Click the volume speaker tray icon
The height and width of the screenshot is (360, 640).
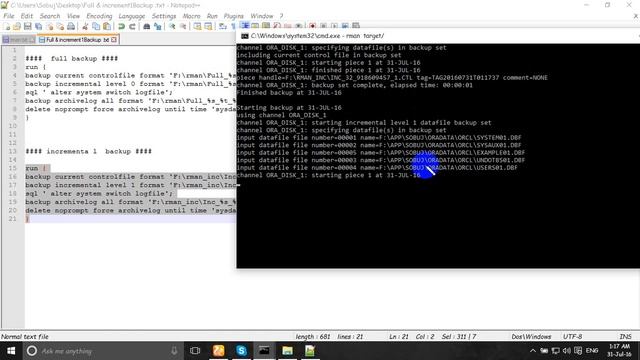pyautogui.click(x=567, y=351)
